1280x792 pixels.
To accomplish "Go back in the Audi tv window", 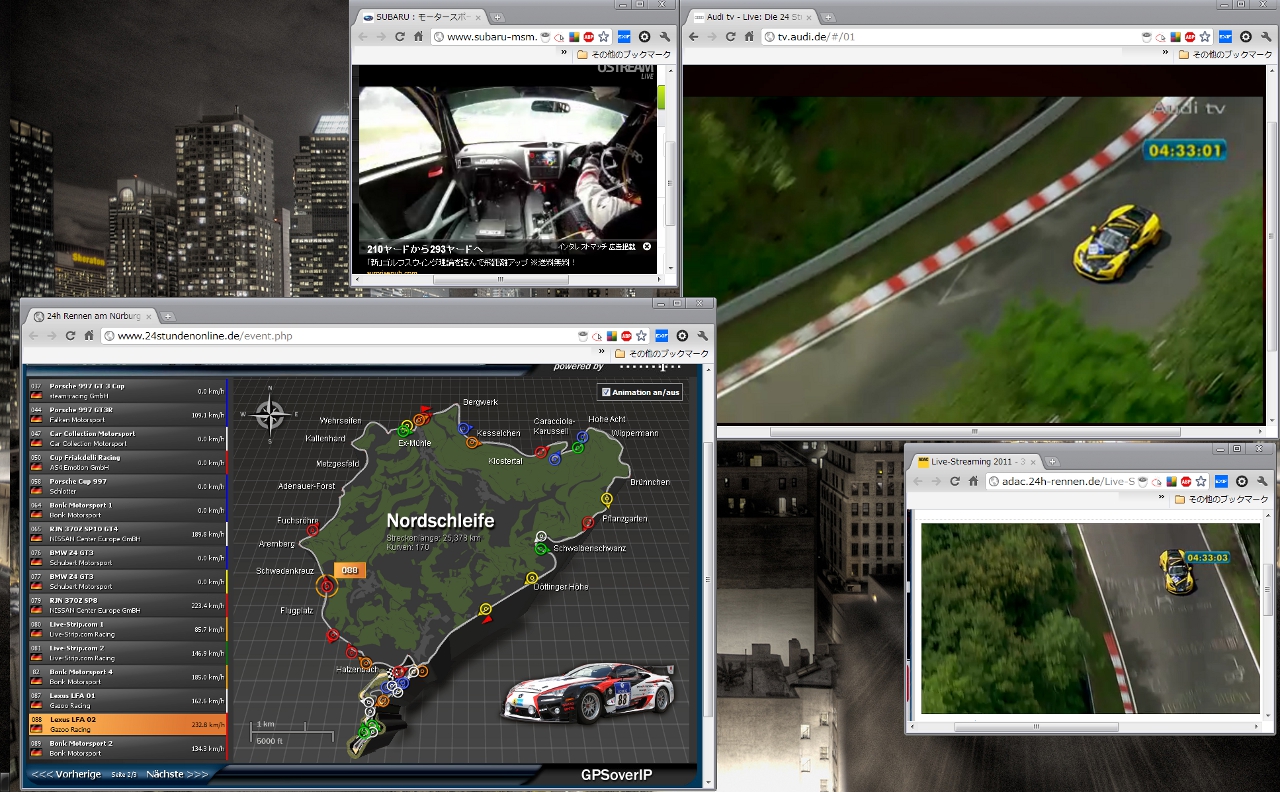I will pyautogui.click(x=694, y=36).
